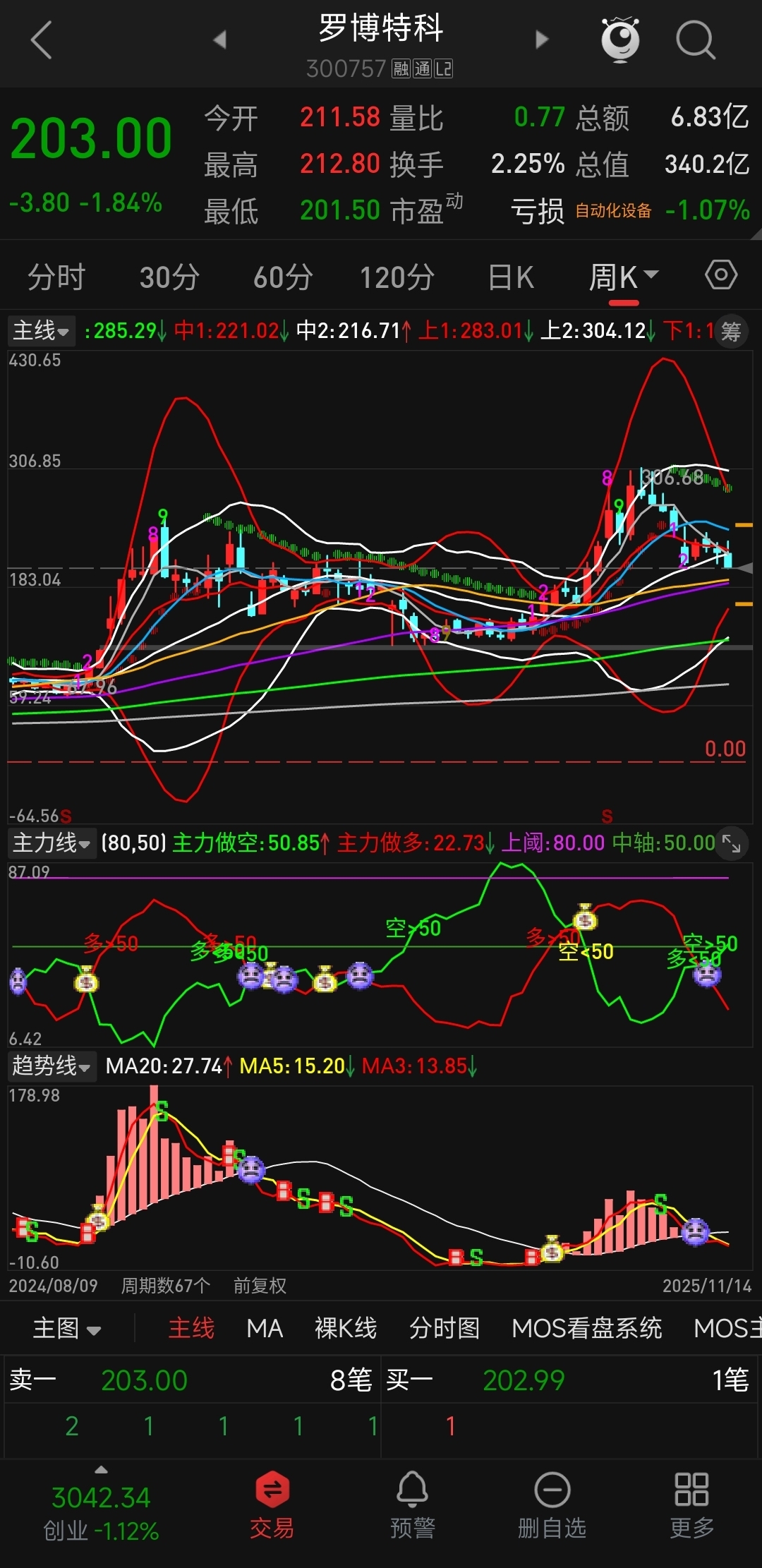
Task: Select the MOS看盘系统 option
Action: [587, 1329]
